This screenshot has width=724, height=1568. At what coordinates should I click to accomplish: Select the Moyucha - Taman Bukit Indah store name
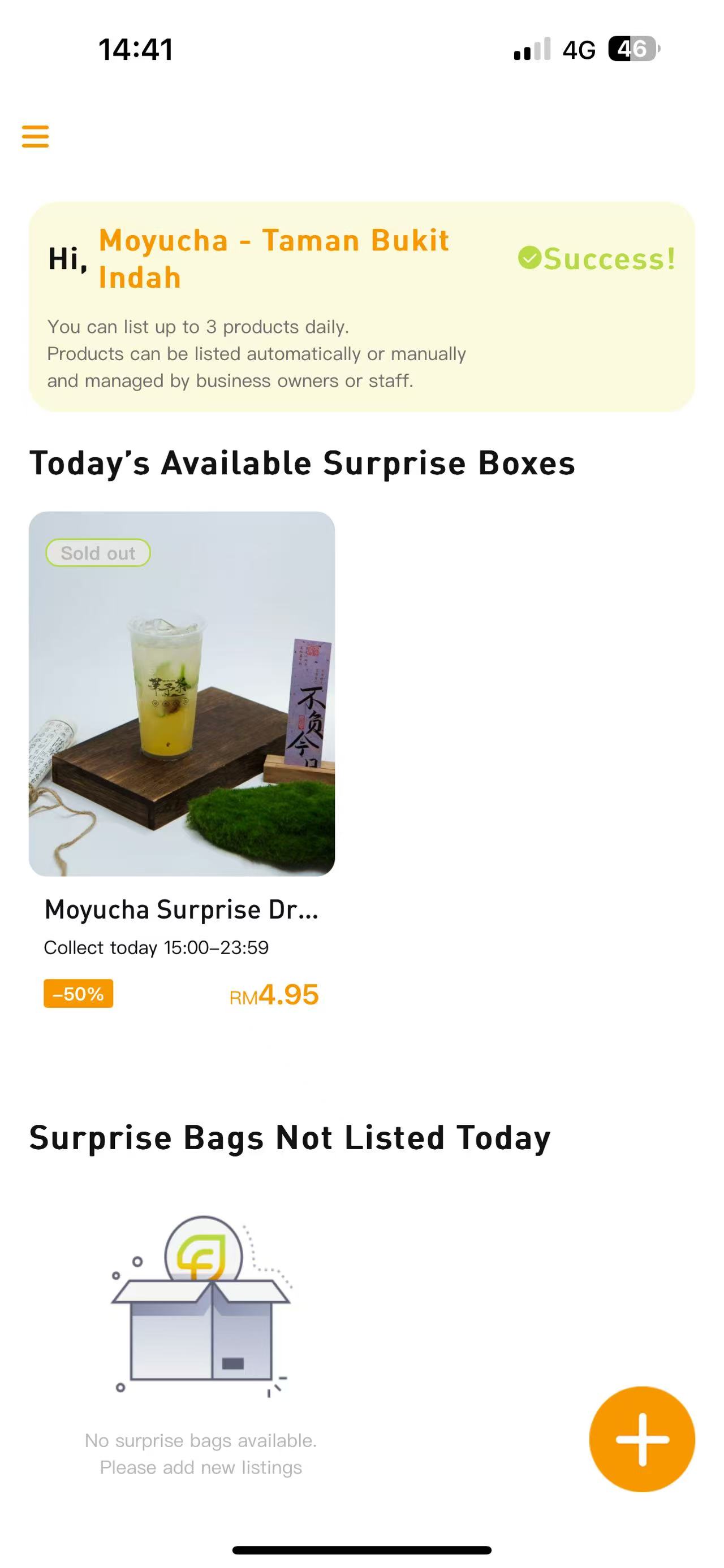274,259
